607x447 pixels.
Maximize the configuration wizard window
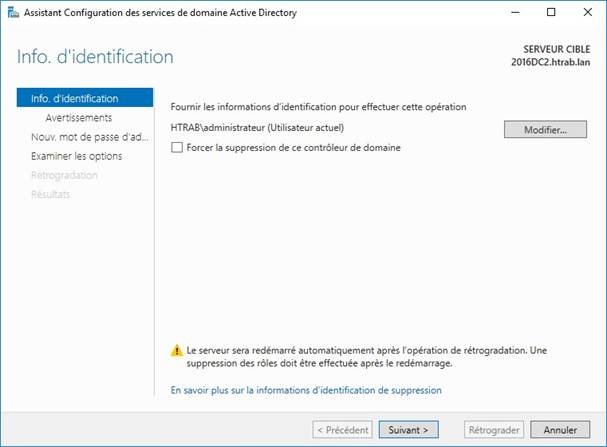tap(551, 12)
